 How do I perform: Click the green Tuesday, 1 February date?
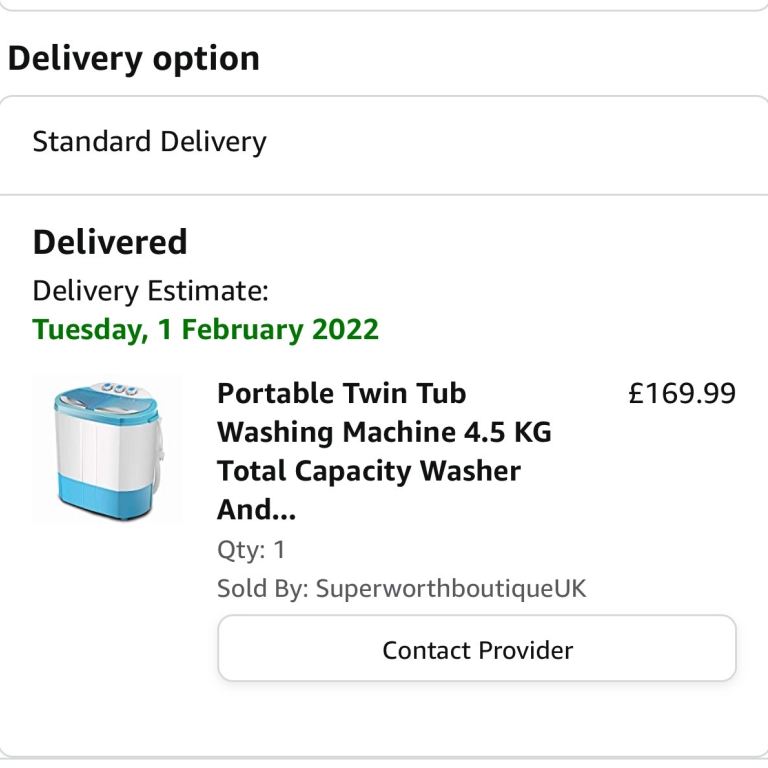tap(205, 329)
